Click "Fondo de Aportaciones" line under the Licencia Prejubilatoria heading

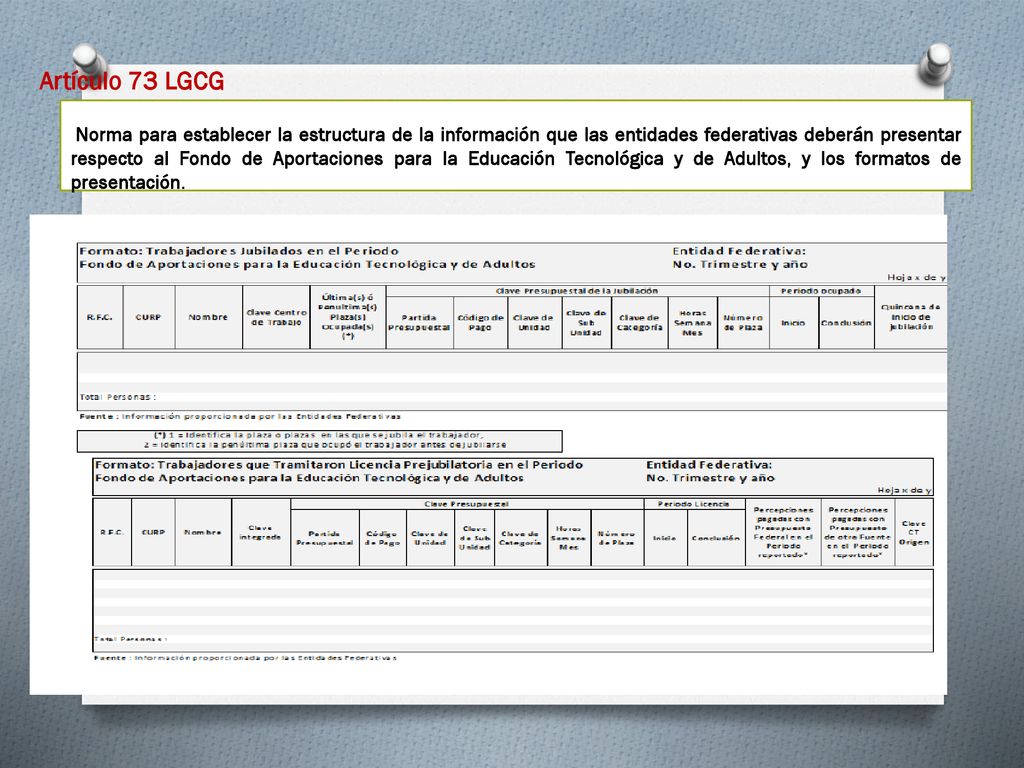point(310,478)
